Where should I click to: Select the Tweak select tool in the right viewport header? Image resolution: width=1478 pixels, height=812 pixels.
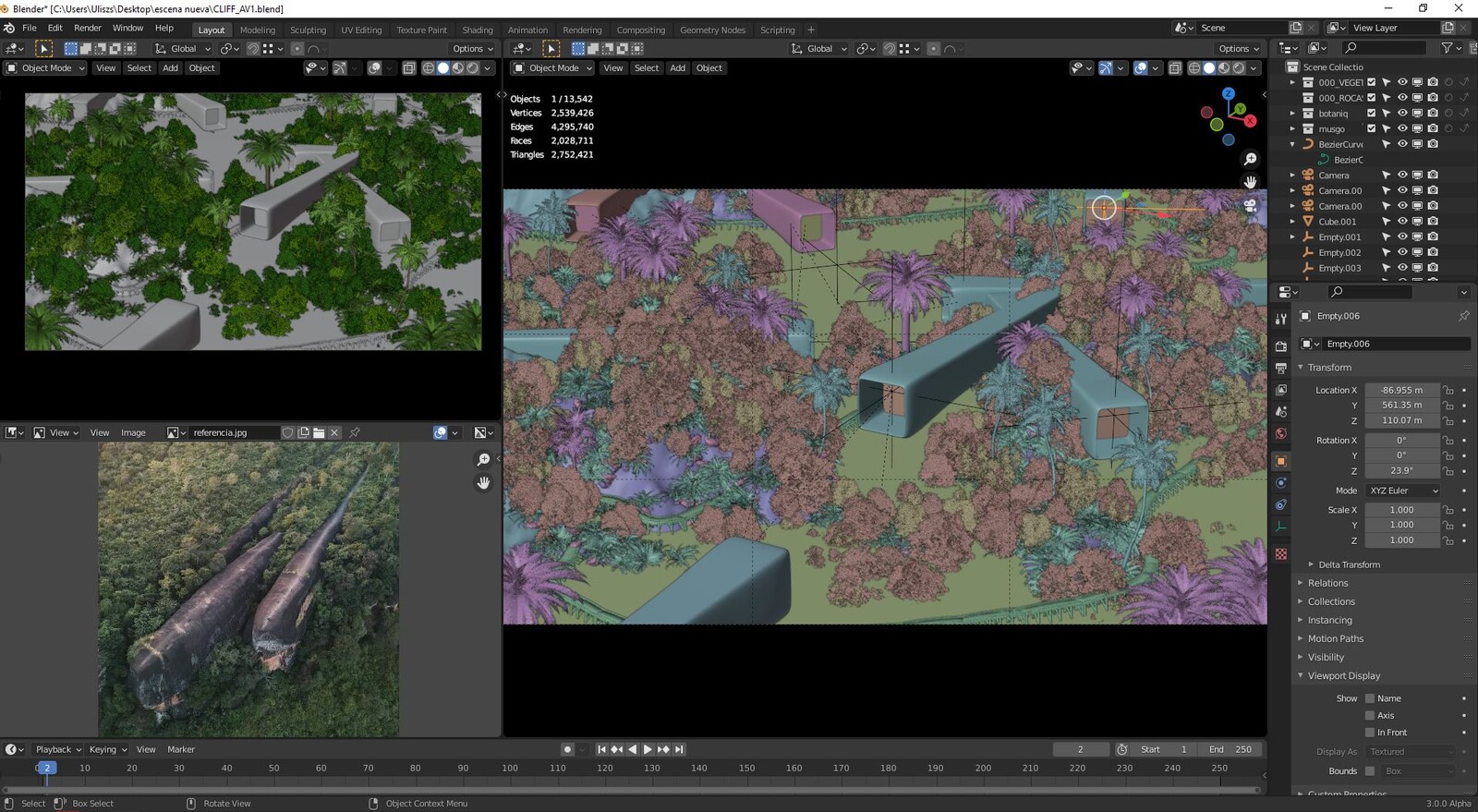tap(551, 49)
